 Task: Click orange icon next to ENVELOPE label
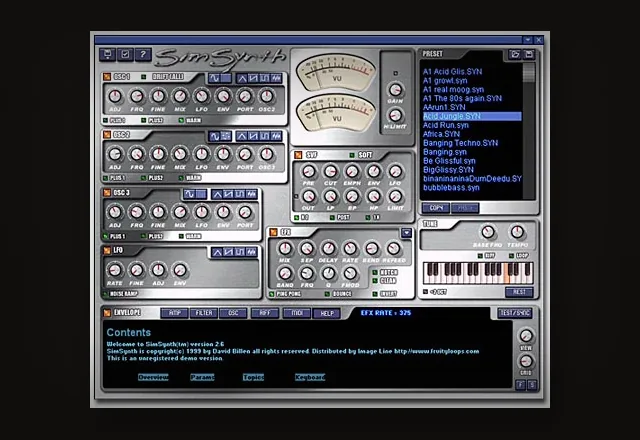(x=107, y=313)
